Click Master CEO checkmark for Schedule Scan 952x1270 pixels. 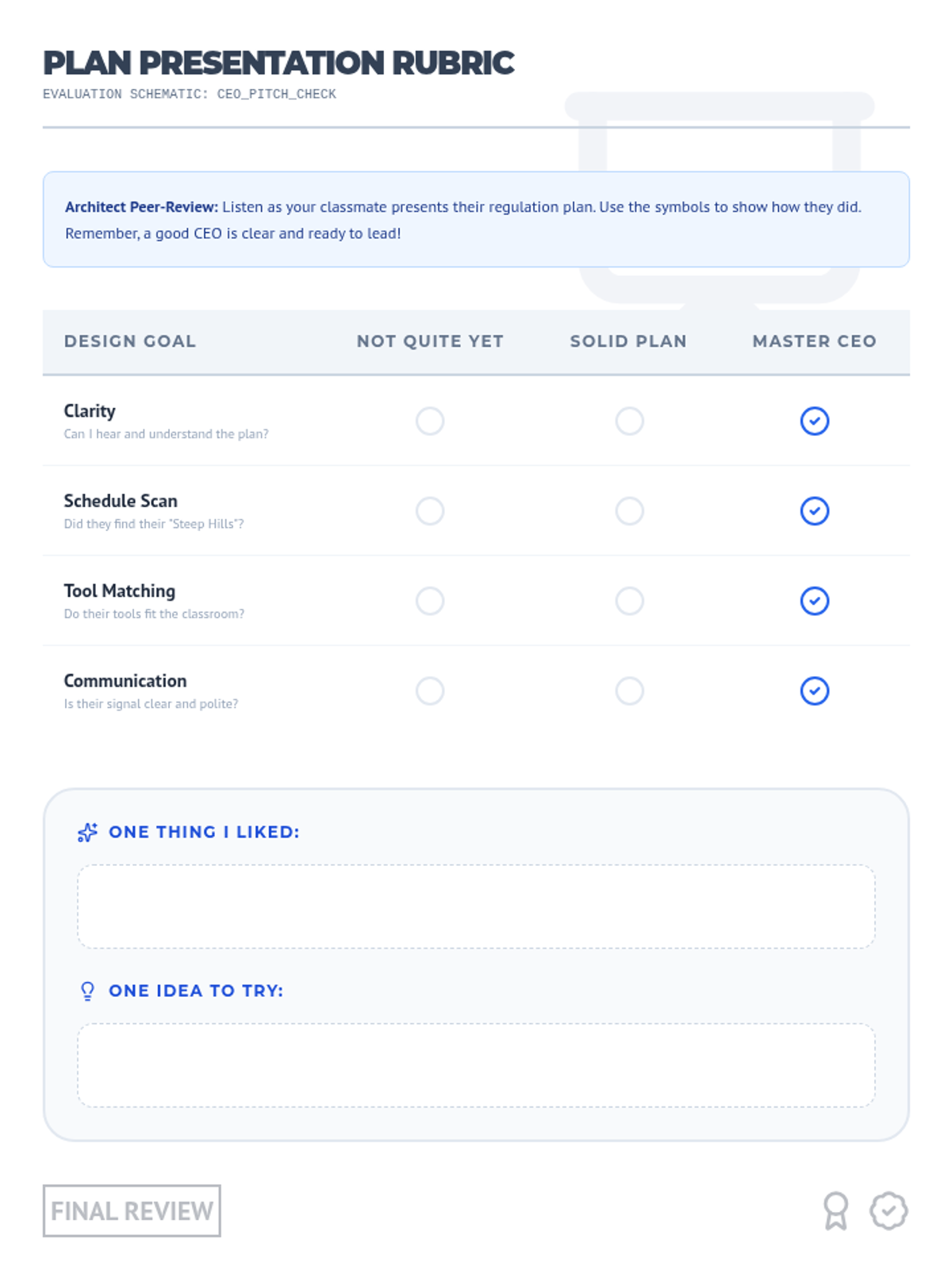tap(814, 511)
